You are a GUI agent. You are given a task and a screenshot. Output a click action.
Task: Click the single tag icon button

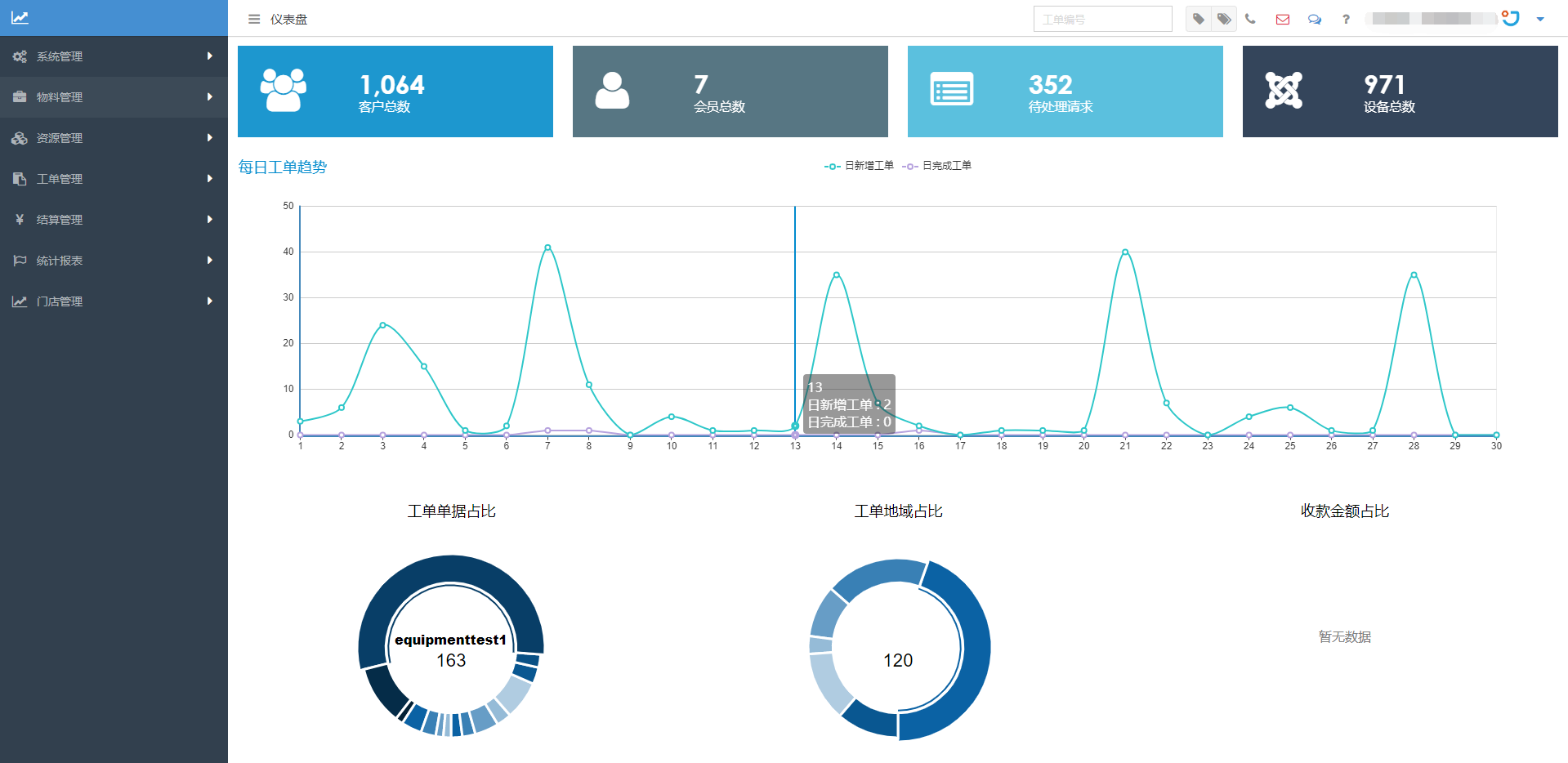click(1199, 19)
